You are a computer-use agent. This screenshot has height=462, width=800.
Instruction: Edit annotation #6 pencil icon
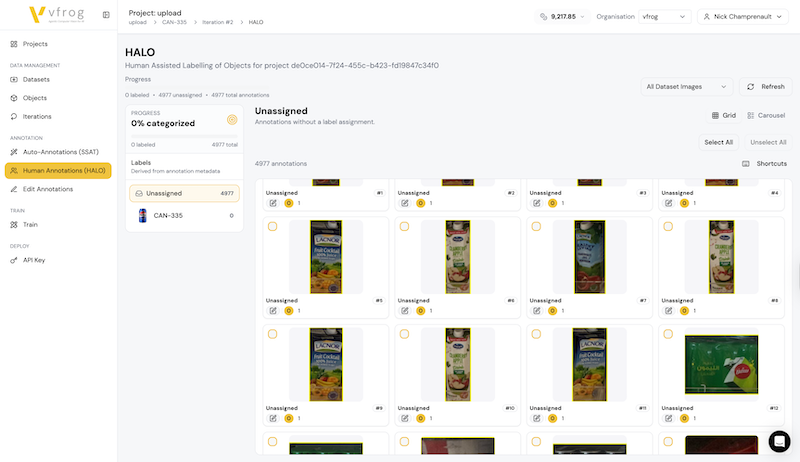[x=405, y=311]
